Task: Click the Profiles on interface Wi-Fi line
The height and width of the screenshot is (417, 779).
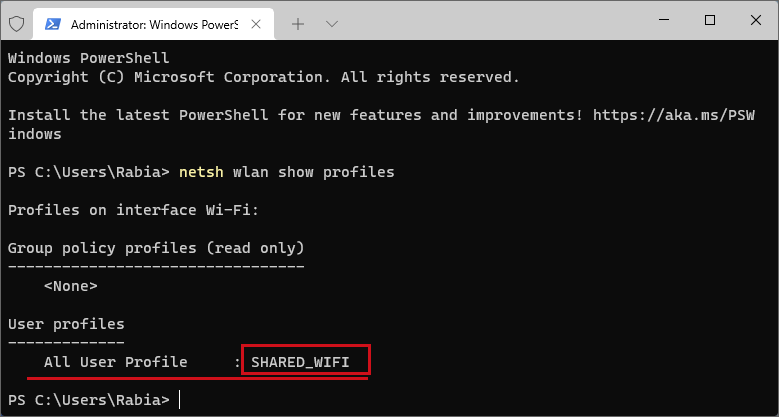Action: (x=133, y=210)
